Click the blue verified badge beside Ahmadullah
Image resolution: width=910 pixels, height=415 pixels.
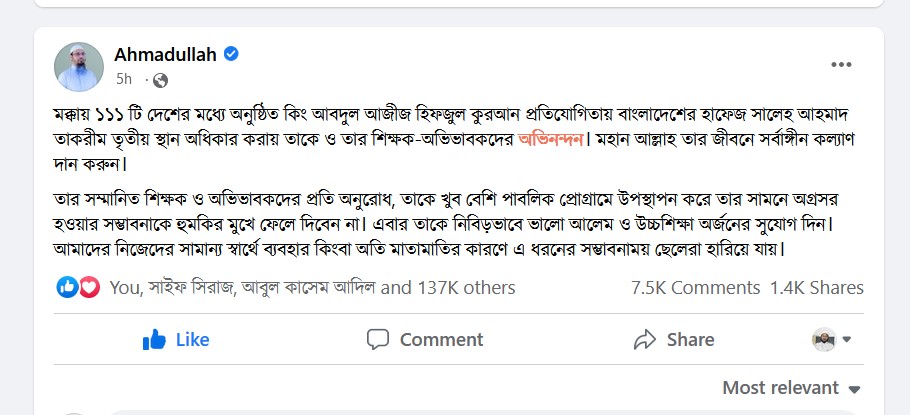click(231, 54)
